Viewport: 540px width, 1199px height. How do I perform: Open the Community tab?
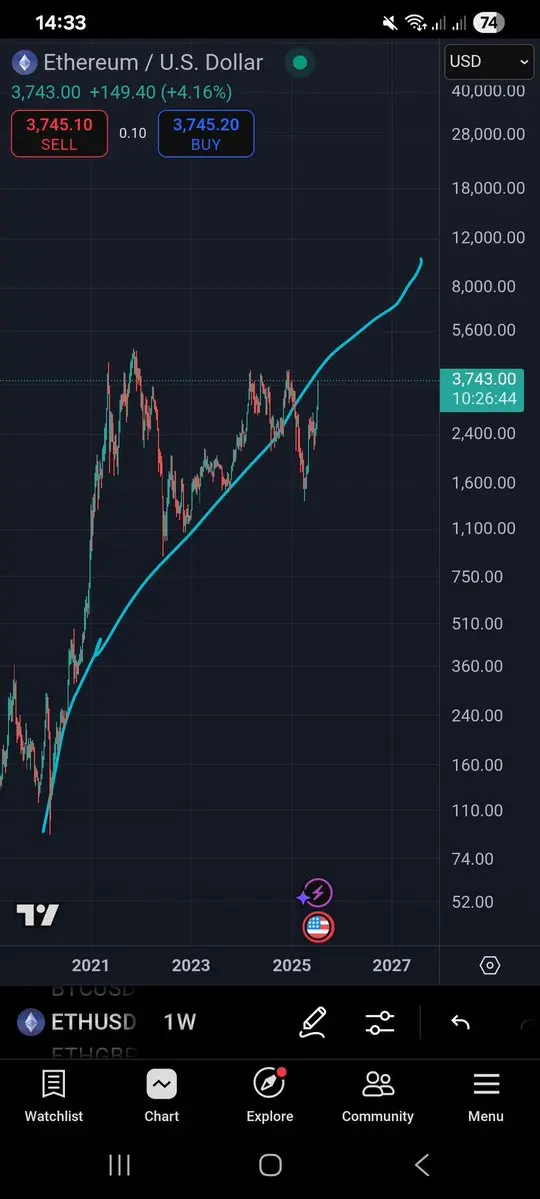click(x=378, y=1096)
